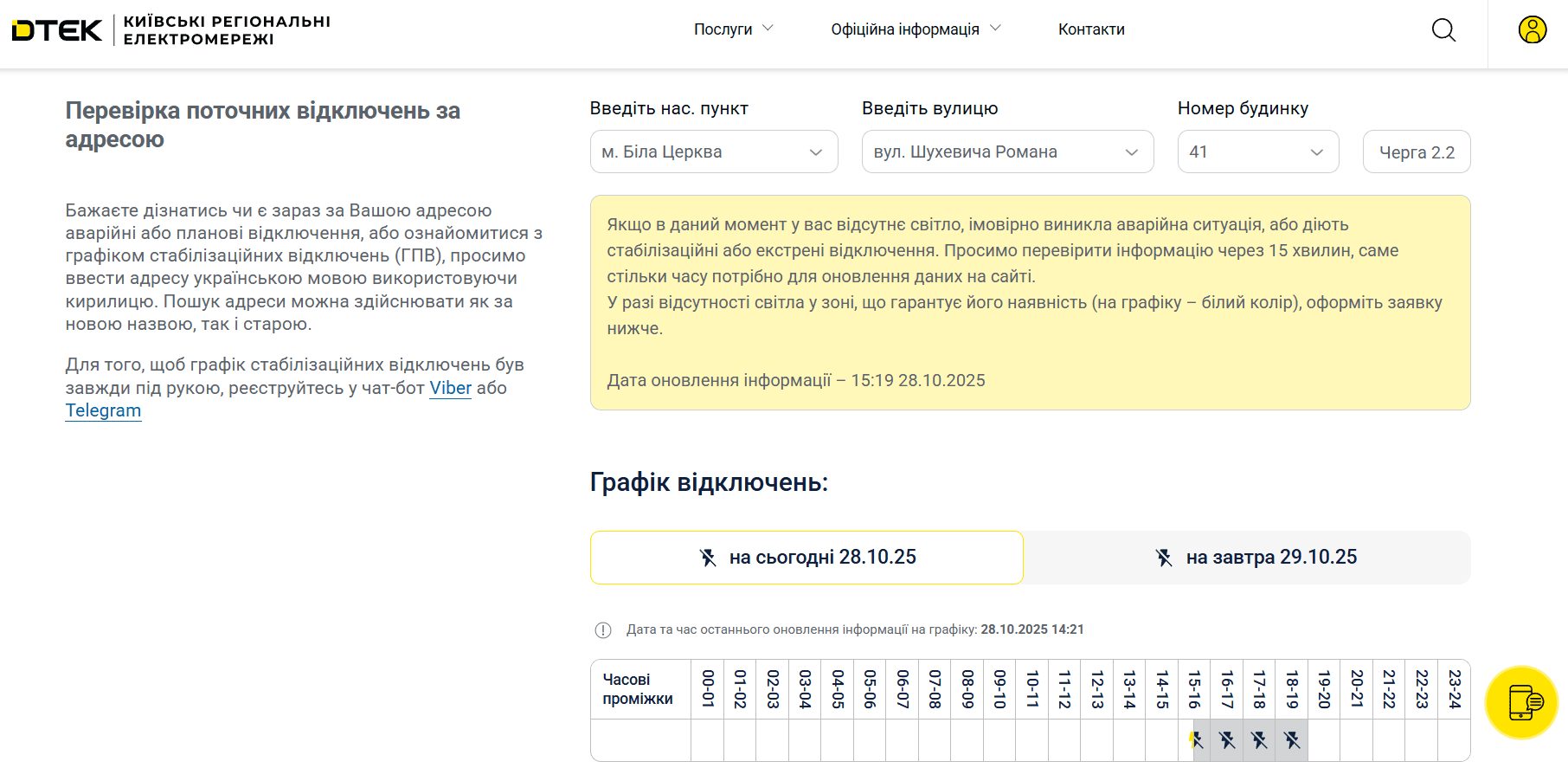Open the settlement dropdown м. Біла Церква
This screenshot has width=1568, height=768.
(713, 152)
